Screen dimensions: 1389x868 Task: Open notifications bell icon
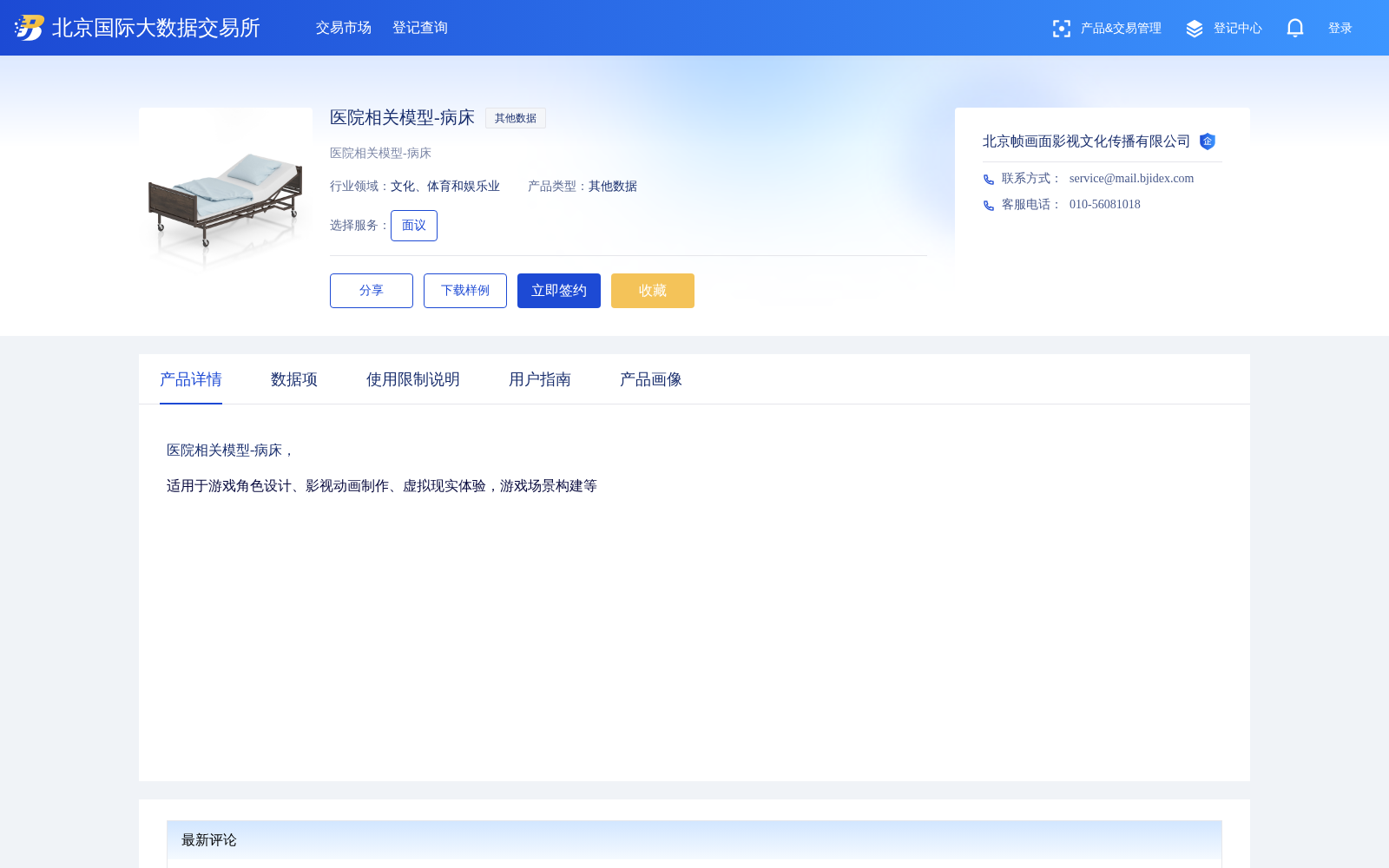(1295, 28)
